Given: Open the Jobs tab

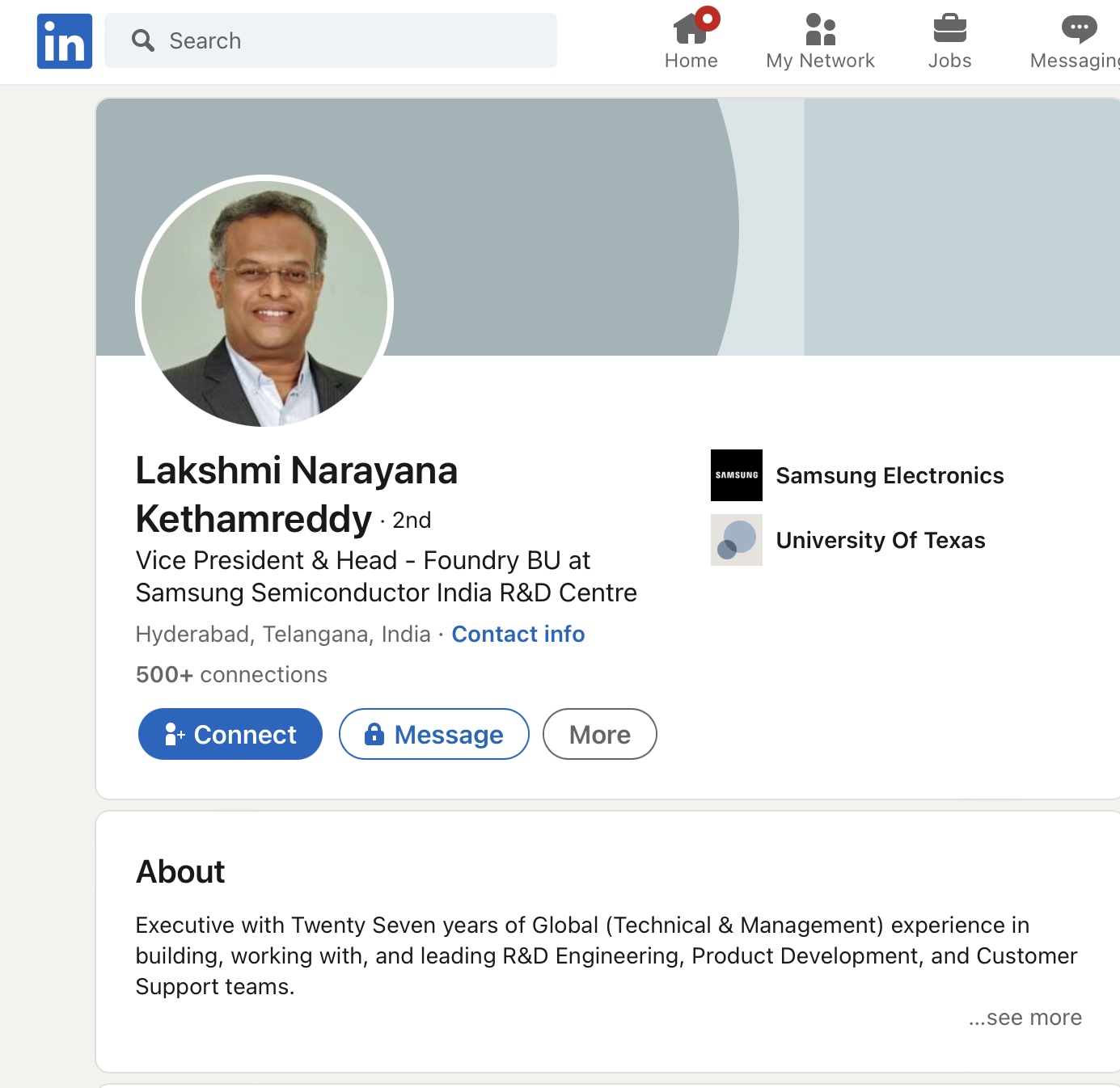Looking at the screenshot, I should 949,42.
